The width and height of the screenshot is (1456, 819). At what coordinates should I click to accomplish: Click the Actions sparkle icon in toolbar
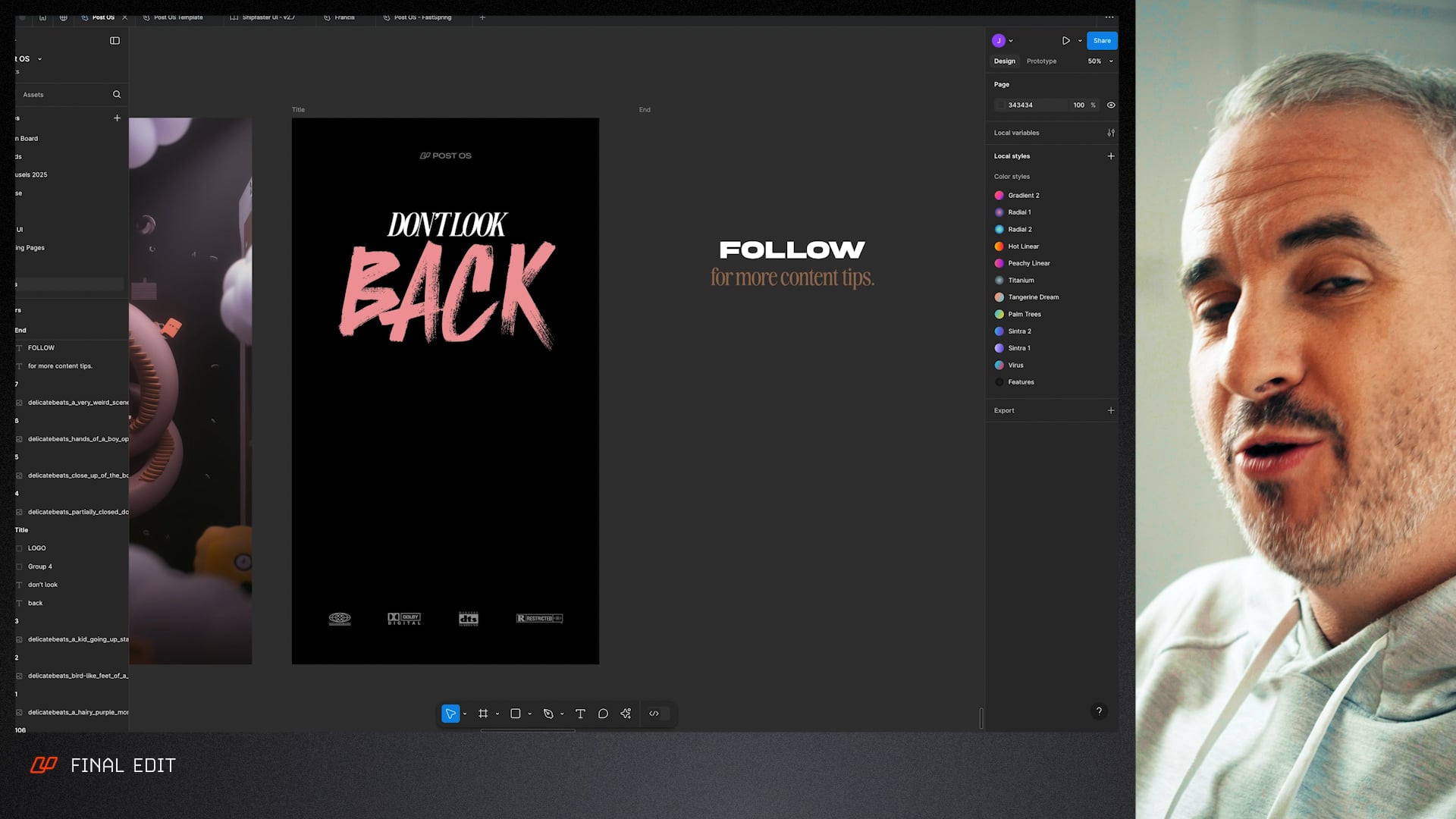click(x=626, y=713)
